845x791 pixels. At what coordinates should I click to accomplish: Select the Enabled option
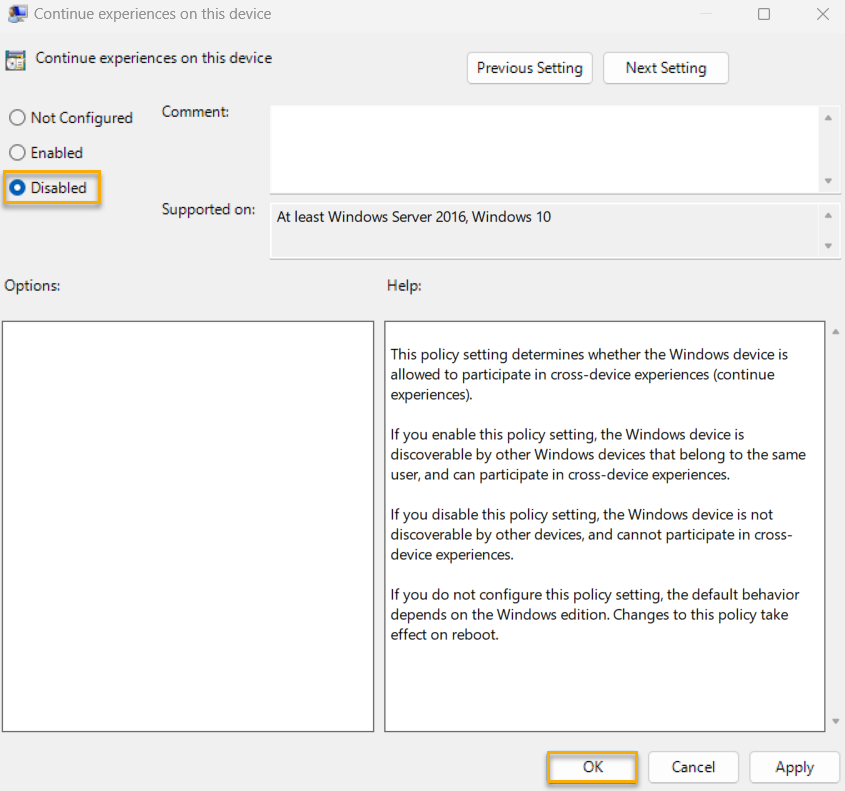16,152
